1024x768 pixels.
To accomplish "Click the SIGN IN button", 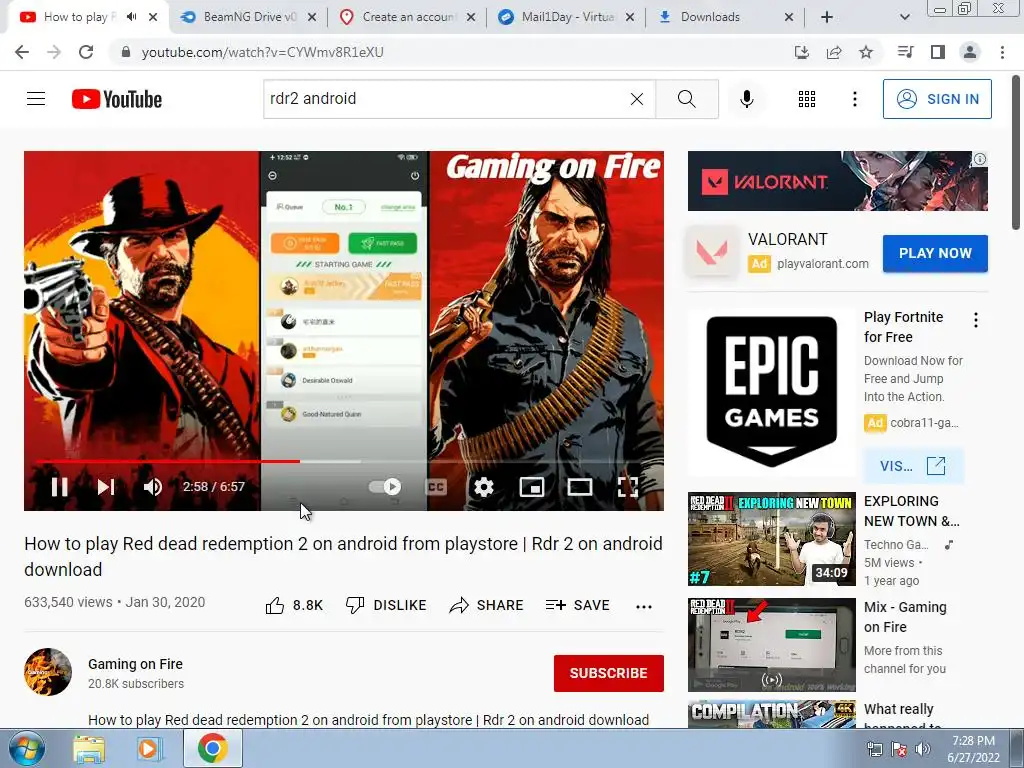I will (937, 99).
